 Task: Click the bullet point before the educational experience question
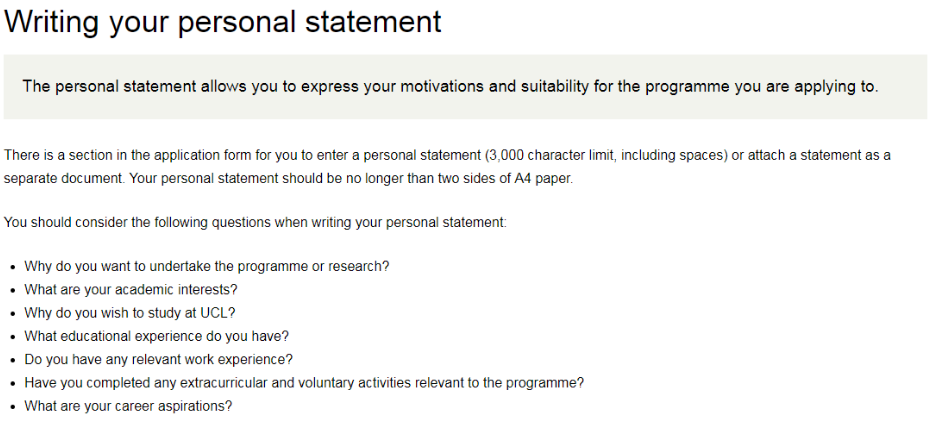pyautogui.click(x=11, y=337)
